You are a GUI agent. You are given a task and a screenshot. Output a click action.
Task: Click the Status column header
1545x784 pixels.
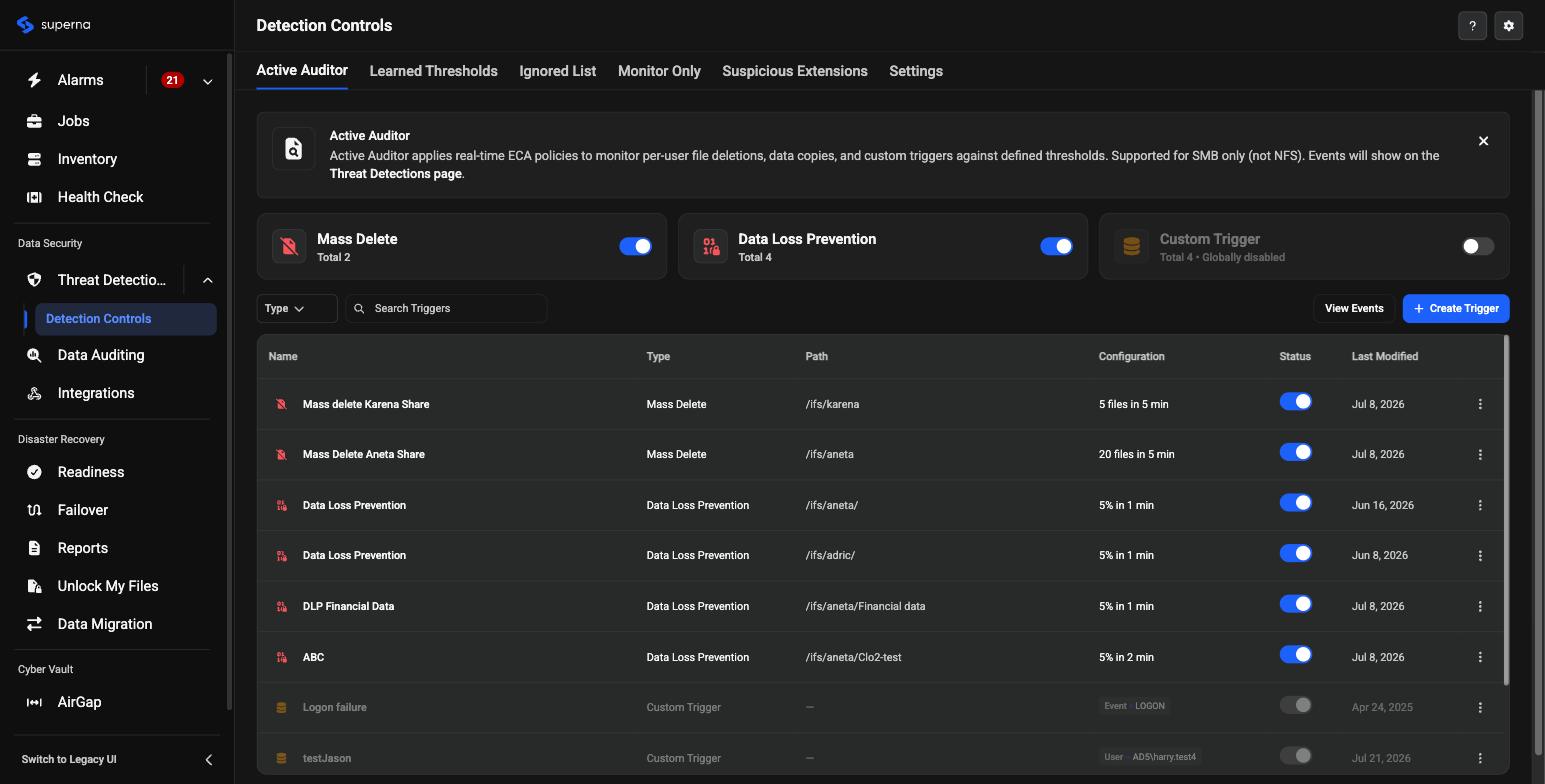[x=1295, y=356]
